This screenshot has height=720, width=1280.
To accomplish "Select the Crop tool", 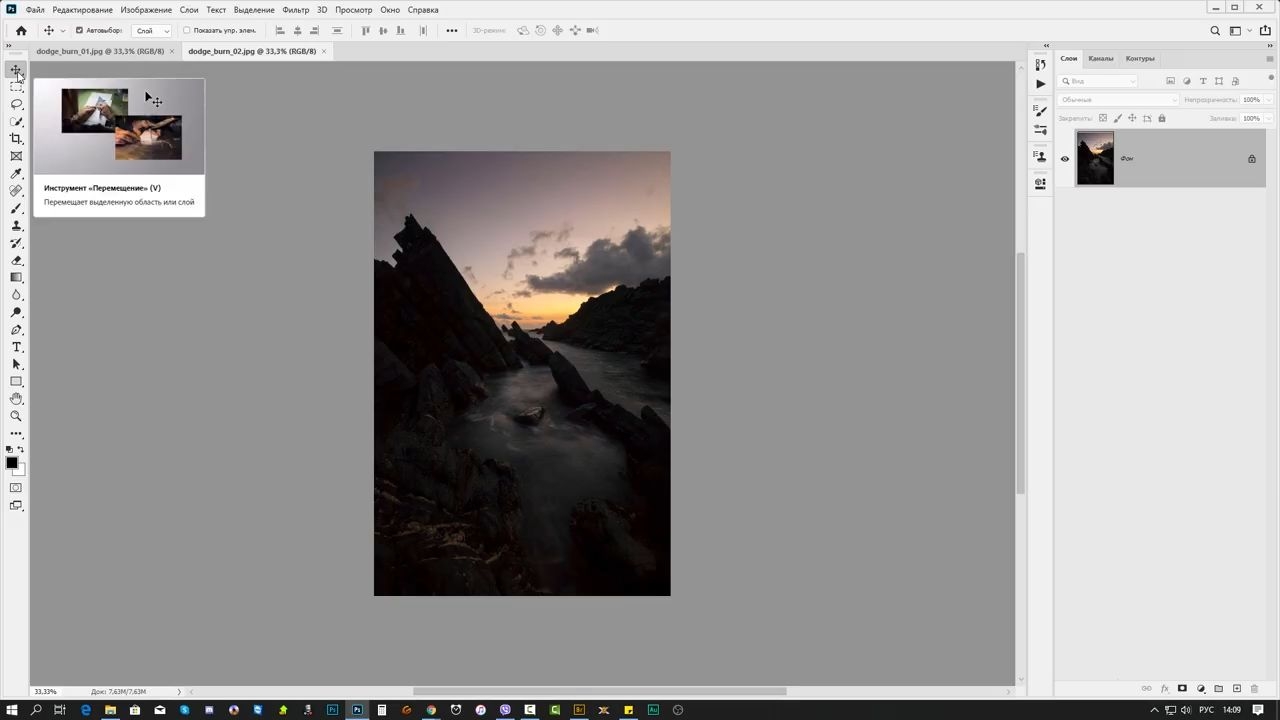I will [x=16, y=139].
